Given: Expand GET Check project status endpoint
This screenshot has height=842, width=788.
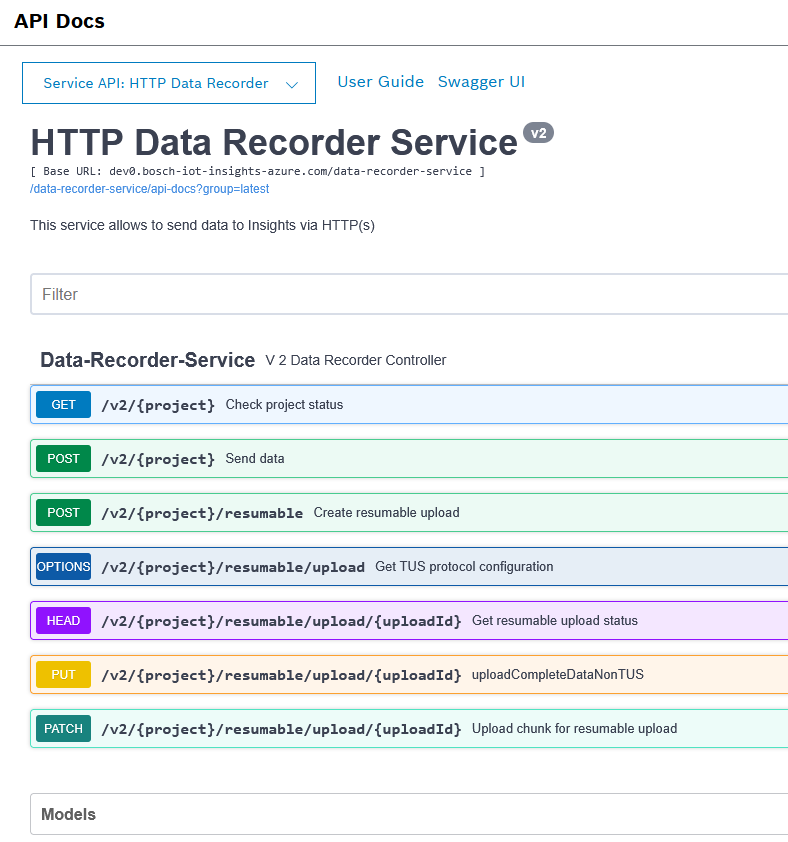Looking at the screenshot, I should click(x=284, y=405).
